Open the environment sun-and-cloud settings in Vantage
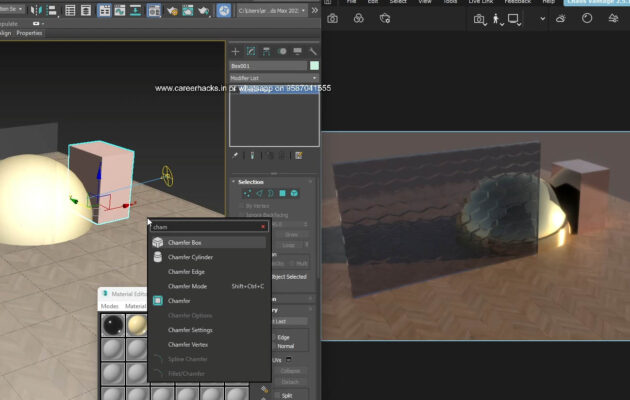This screenshot has width=630, height=400. [x=561, y=19]
